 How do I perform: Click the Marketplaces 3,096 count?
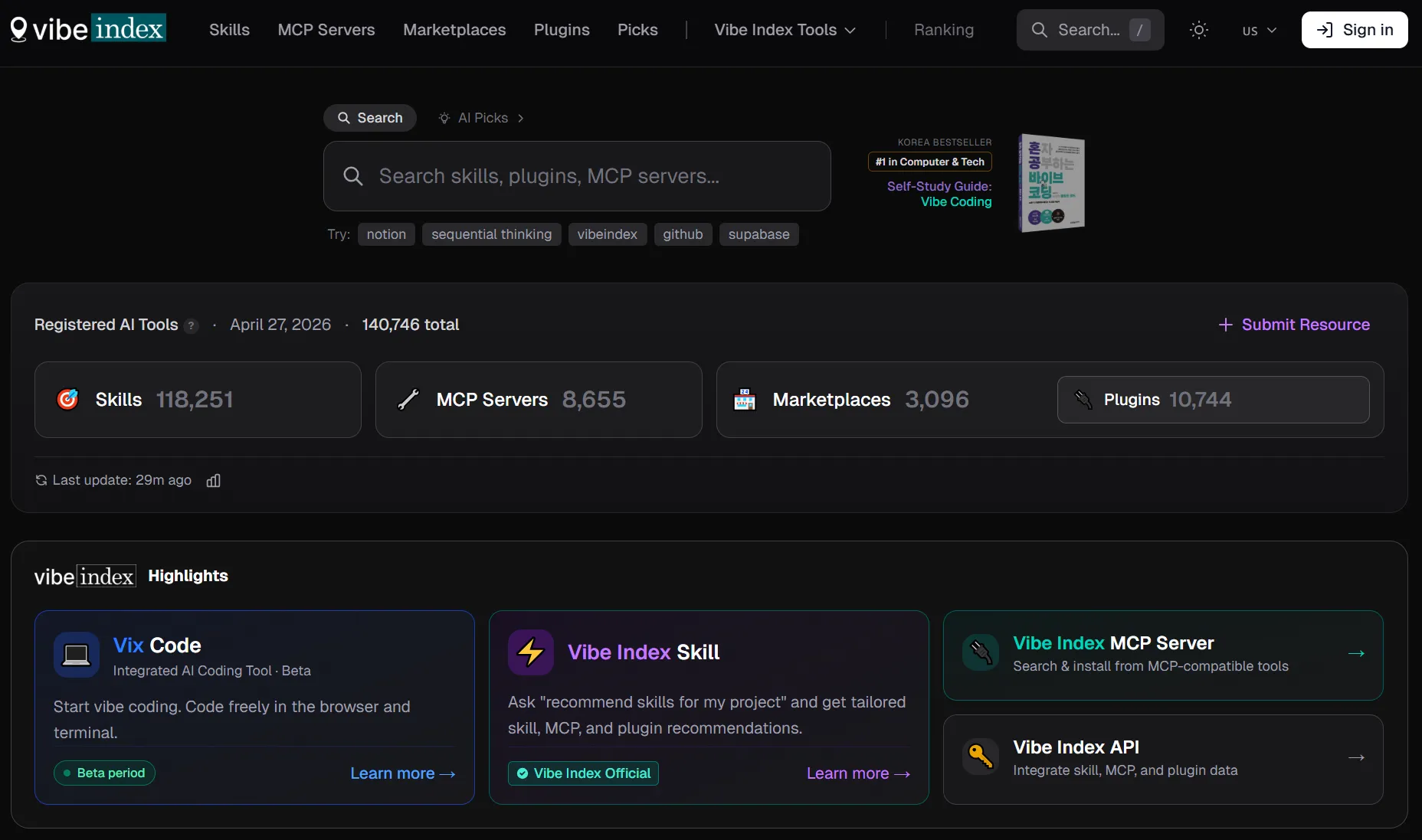pyautogui.click(x=937, y=400)
